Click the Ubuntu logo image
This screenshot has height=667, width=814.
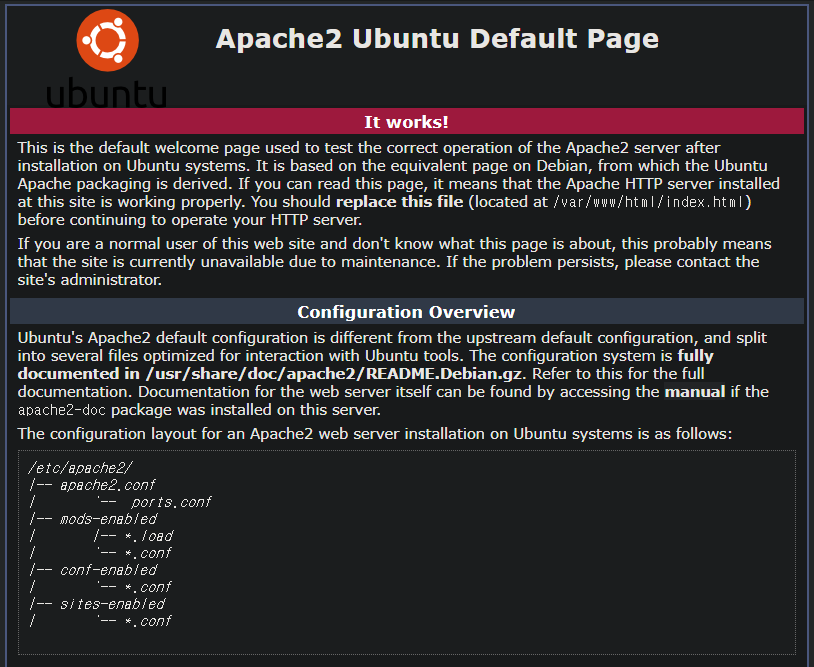(107, 58)
